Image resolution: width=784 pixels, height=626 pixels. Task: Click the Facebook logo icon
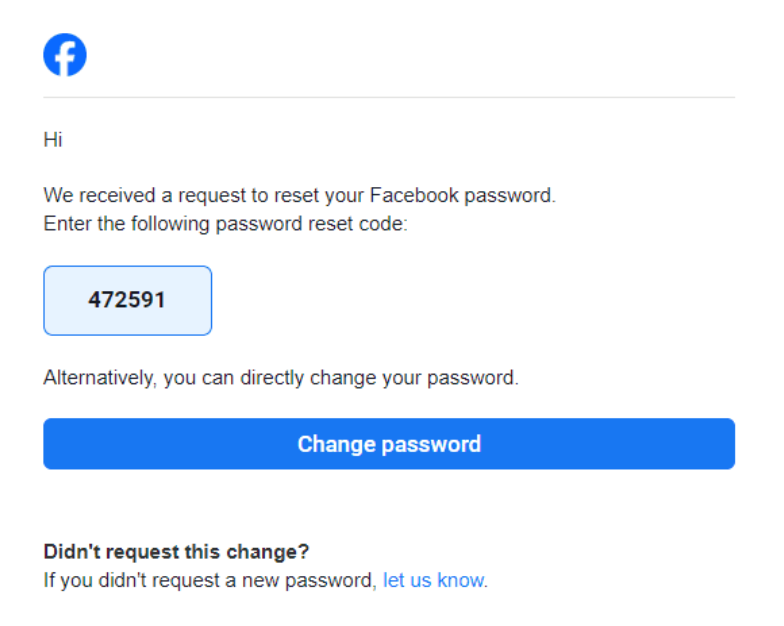(x=65, y=55)
